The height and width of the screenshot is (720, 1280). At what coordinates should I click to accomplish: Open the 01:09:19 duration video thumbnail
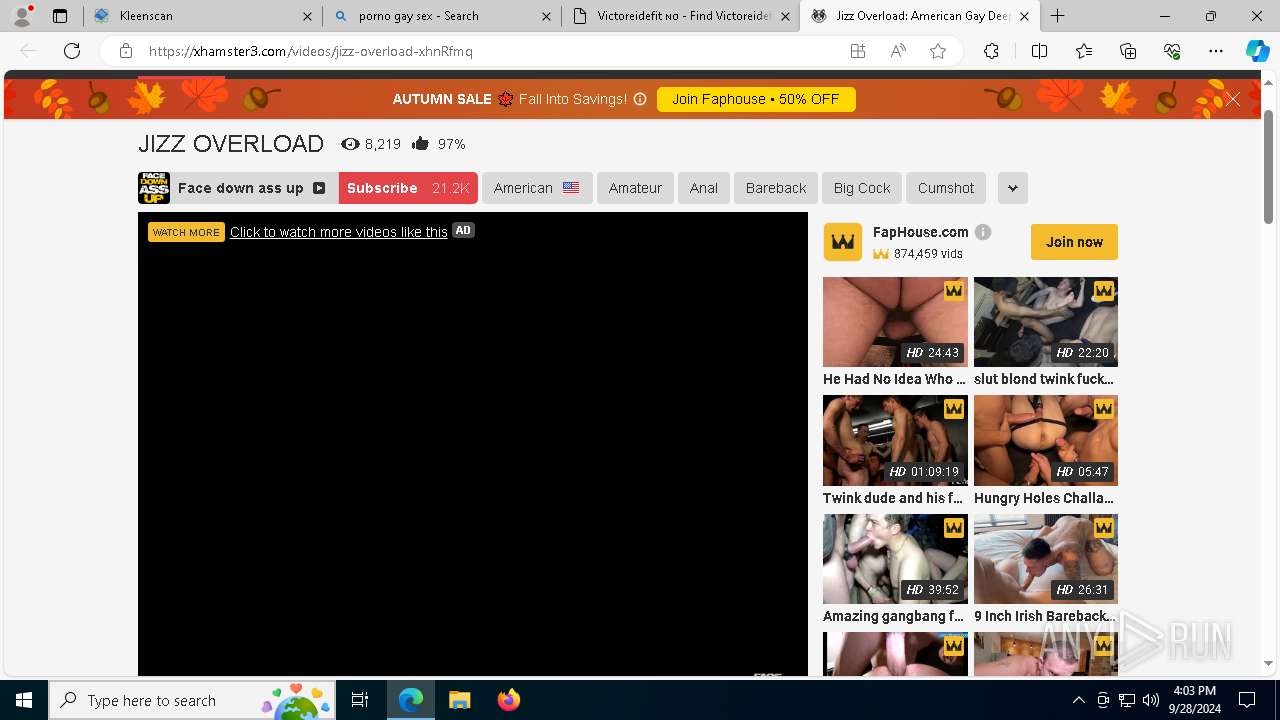895,440
